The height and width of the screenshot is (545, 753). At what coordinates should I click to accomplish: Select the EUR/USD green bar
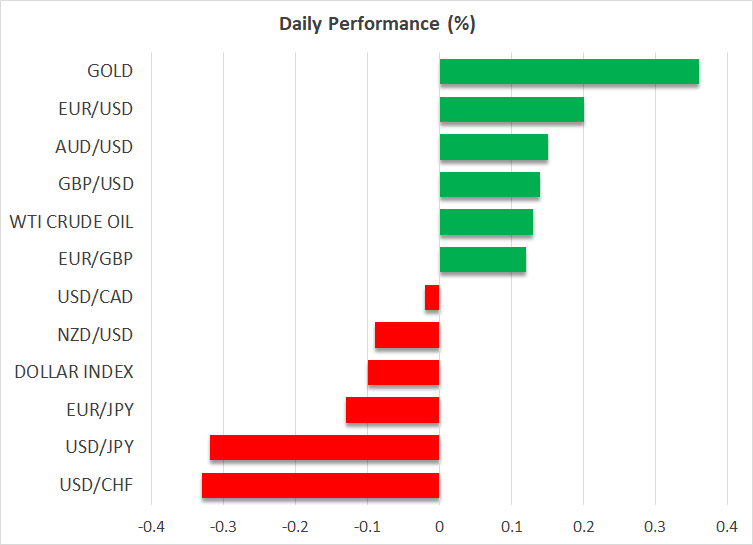pos(511,109)
